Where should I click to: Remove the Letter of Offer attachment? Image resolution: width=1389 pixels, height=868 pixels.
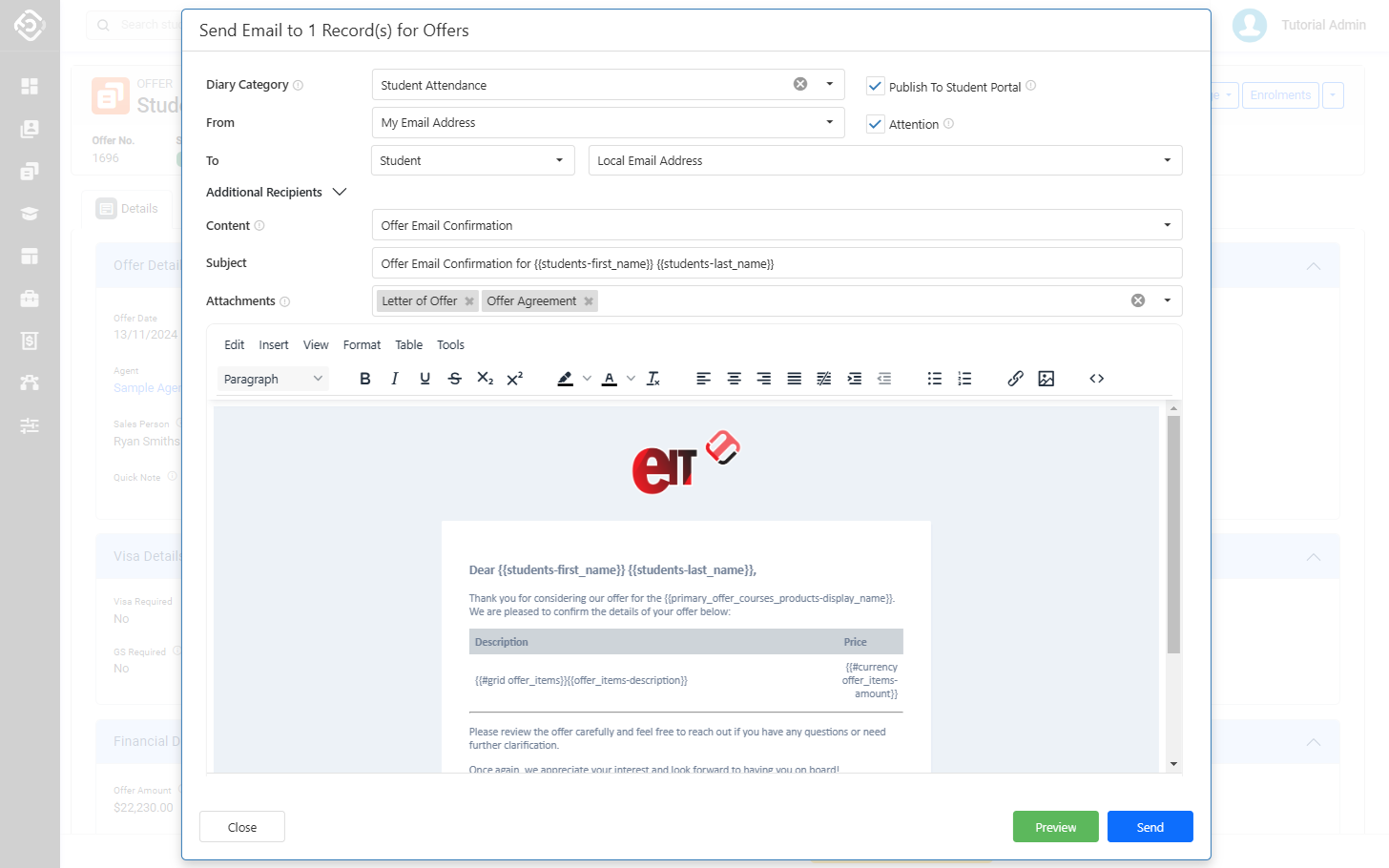pyautogui.click(x=469, y=301)
